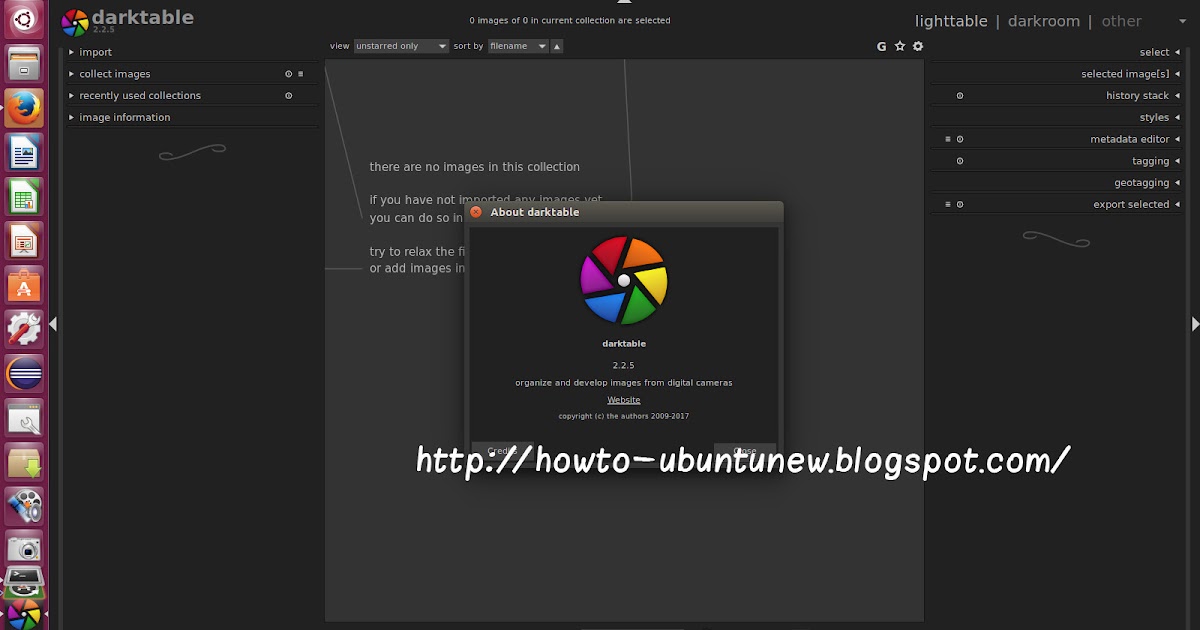Open the Ubuntu Dash launcher
Image resolution: width=1200 pixels, height=630 pixels.
24,20
